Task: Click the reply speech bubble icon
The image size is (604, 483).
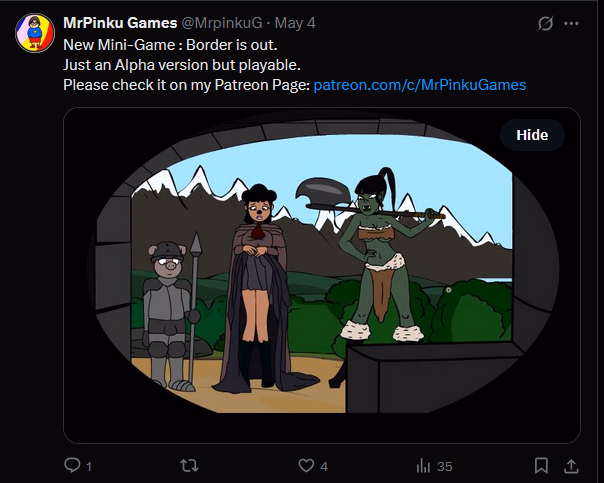Action: tap(72, 465)
